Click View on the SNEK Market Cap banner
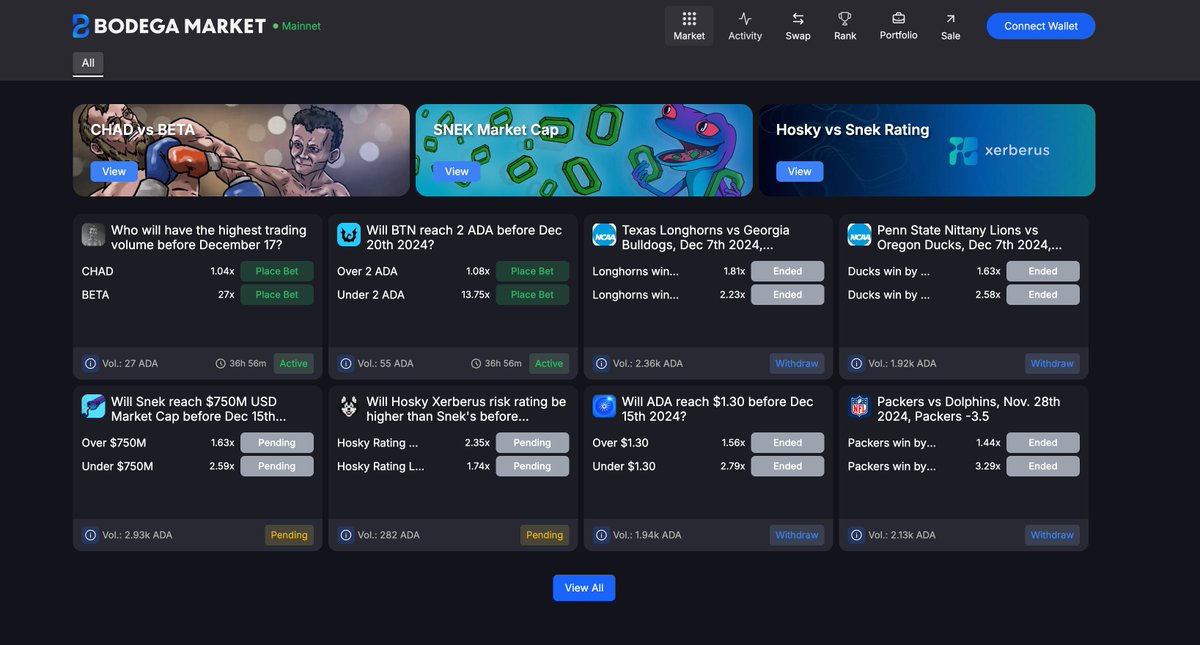This screenshot has width=1200, height=645. [x=455, y=171]
